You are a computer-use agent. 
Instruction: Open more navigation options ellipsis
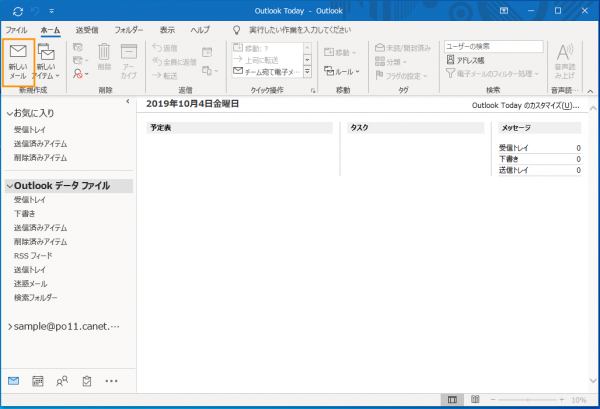(x=111, y=381)
